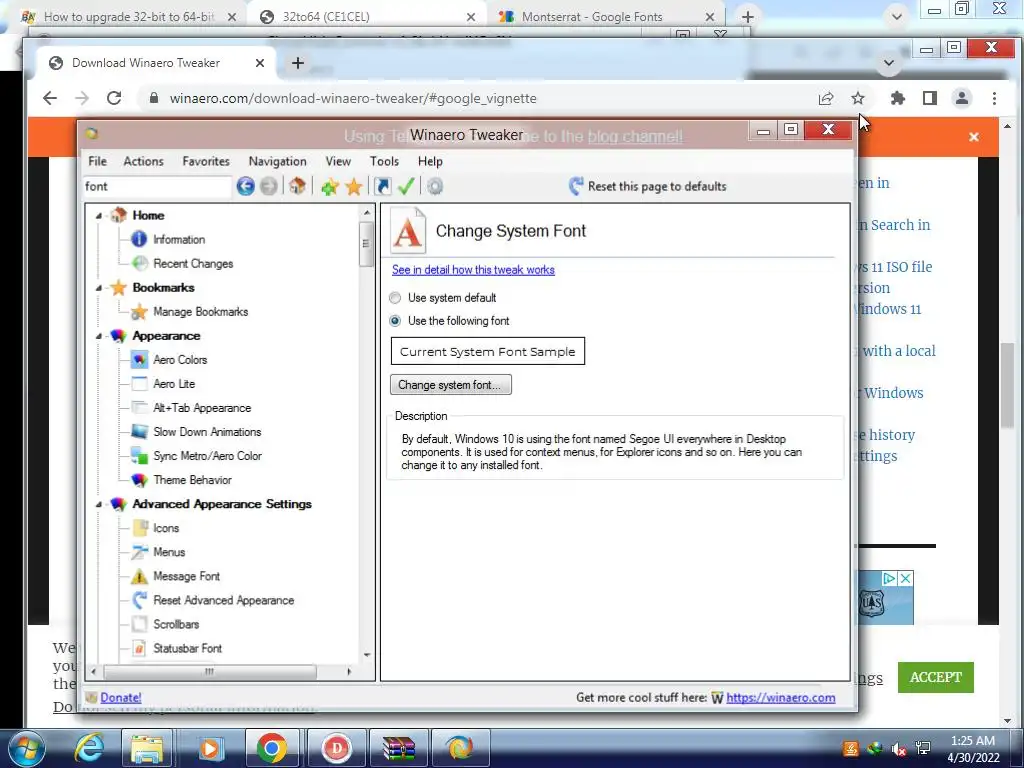
Task: Click Add bookmark green plus star icon
Action: [x=330, y=187]
